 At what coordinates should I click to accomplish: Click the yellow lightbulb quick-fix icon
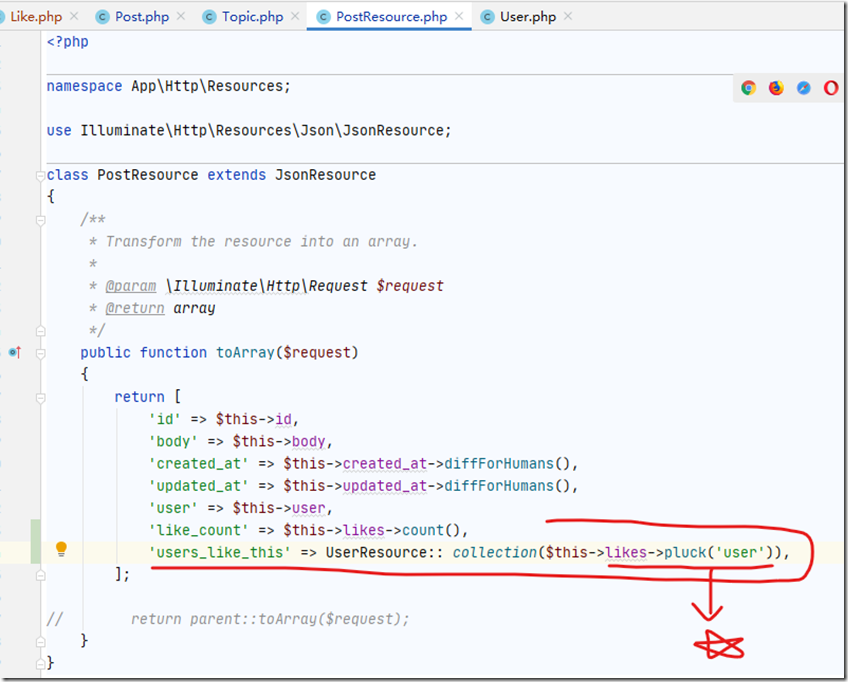pyautogui.click(x=62, y=549)
